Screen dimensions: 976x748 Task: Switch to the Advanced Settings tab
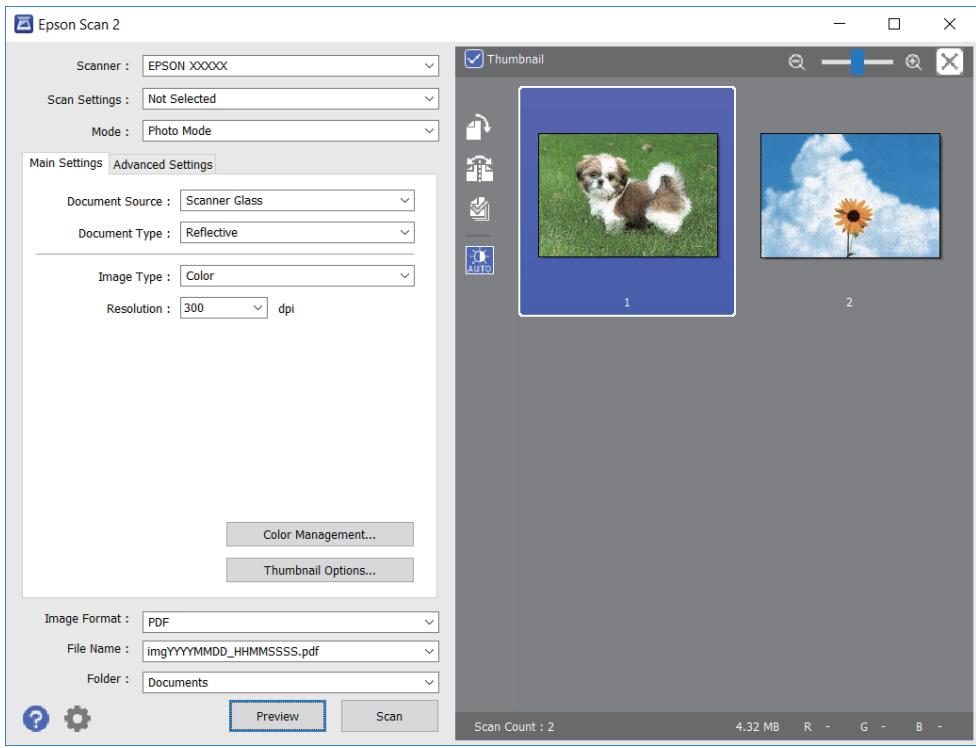162,164
